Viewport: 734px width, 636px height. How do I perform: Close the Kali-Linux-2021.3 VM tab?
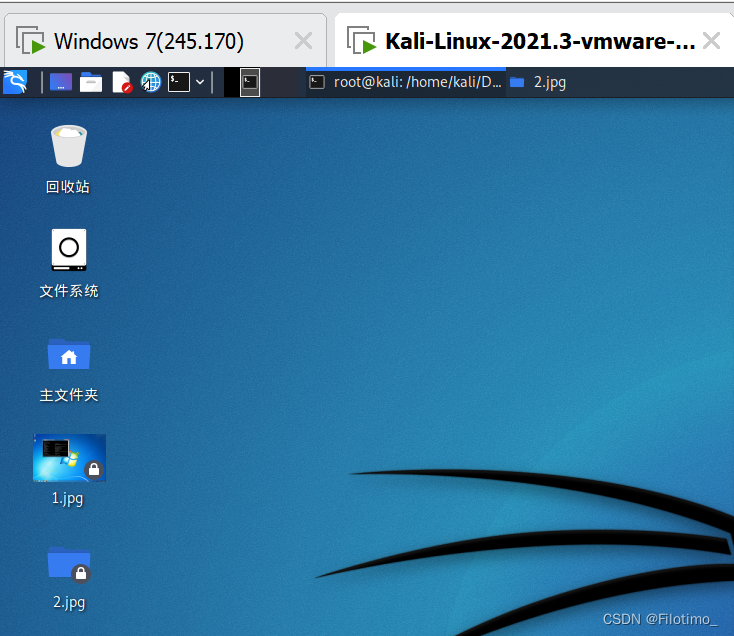pos(711,41)
